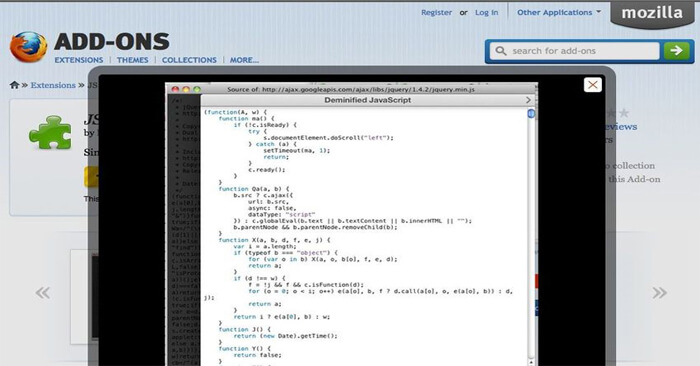Click the 'setTimeout(ma, 1);' code line
This screenshot has height=366, width=700.
pos(296,150)
